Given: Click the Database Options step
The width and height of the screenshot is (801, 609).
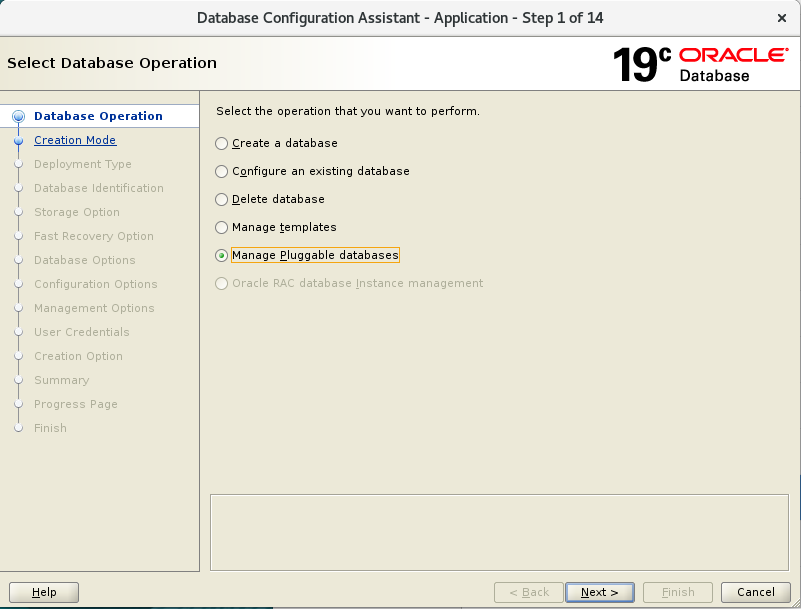Looking at the screenshot, I should pyautogui.click(x=84, y=260).
